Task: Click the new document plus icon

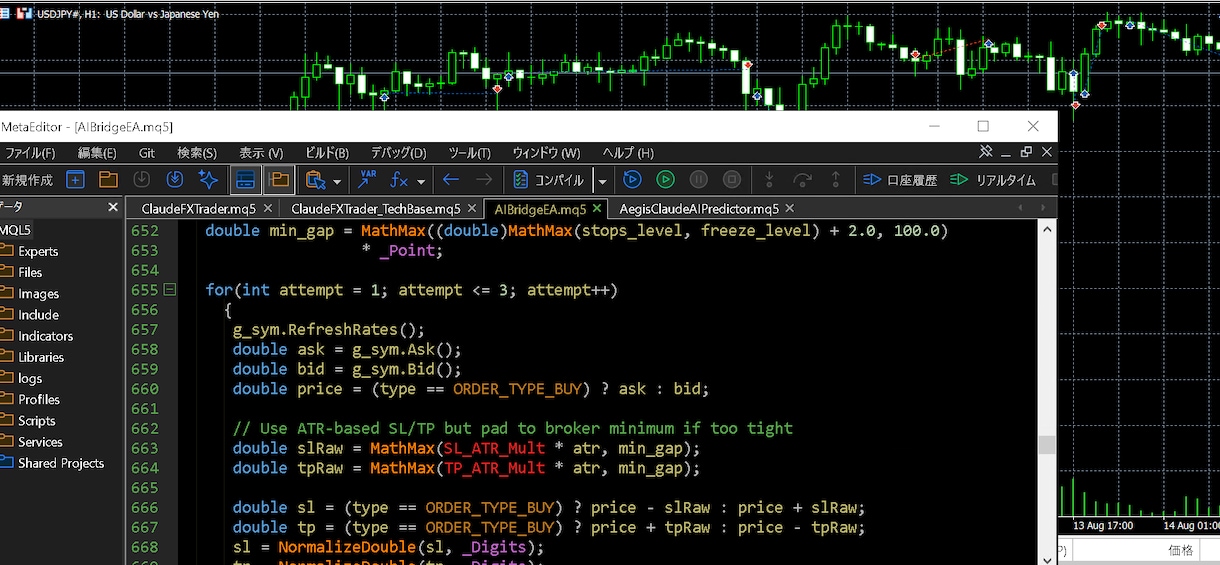Action: click(75, 180)
